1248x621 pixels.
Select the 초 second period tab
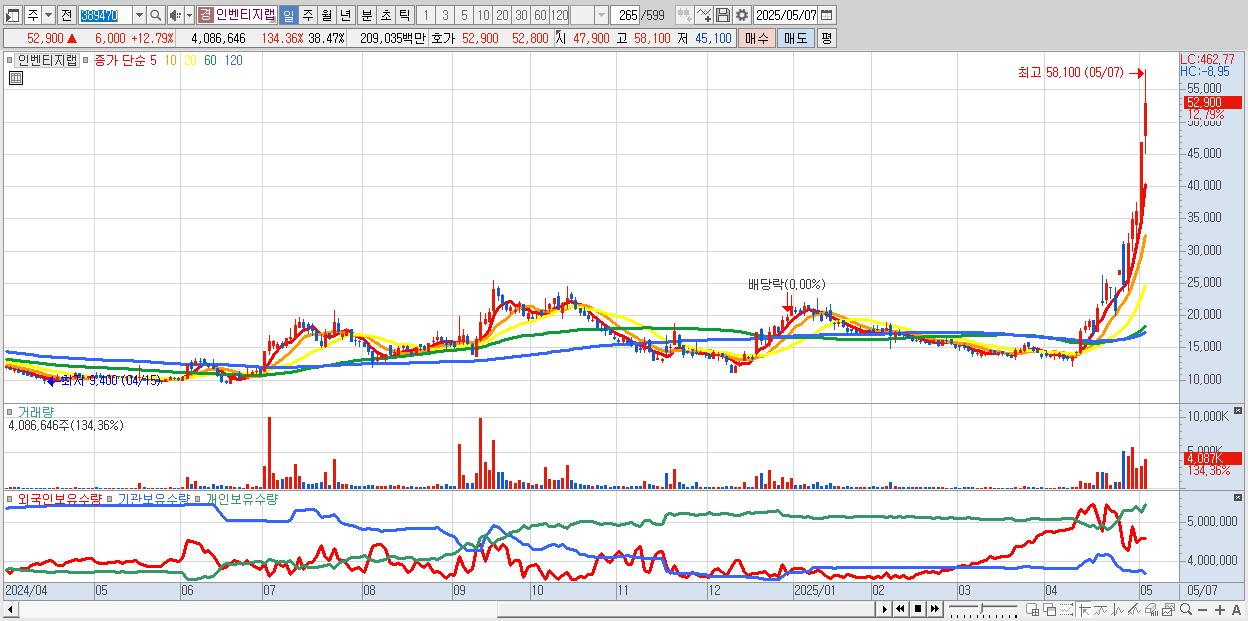(386, 15)
